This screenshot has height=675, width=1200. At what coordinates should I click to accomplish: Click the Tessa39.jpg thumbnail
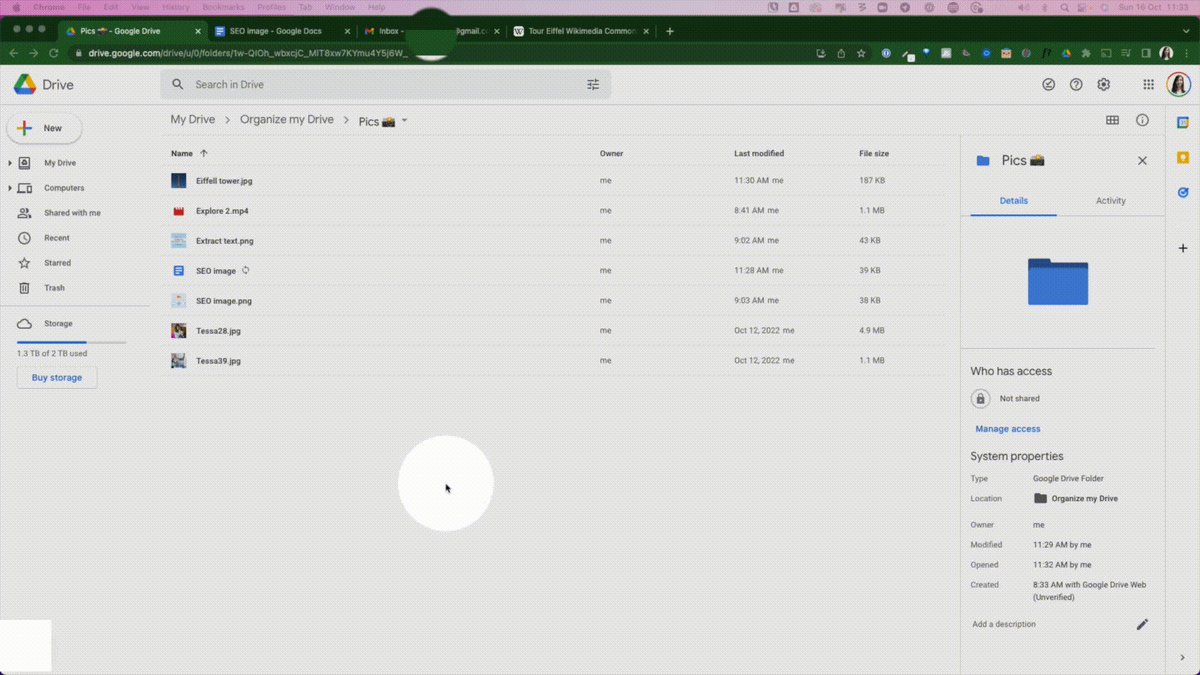point(178,361)
